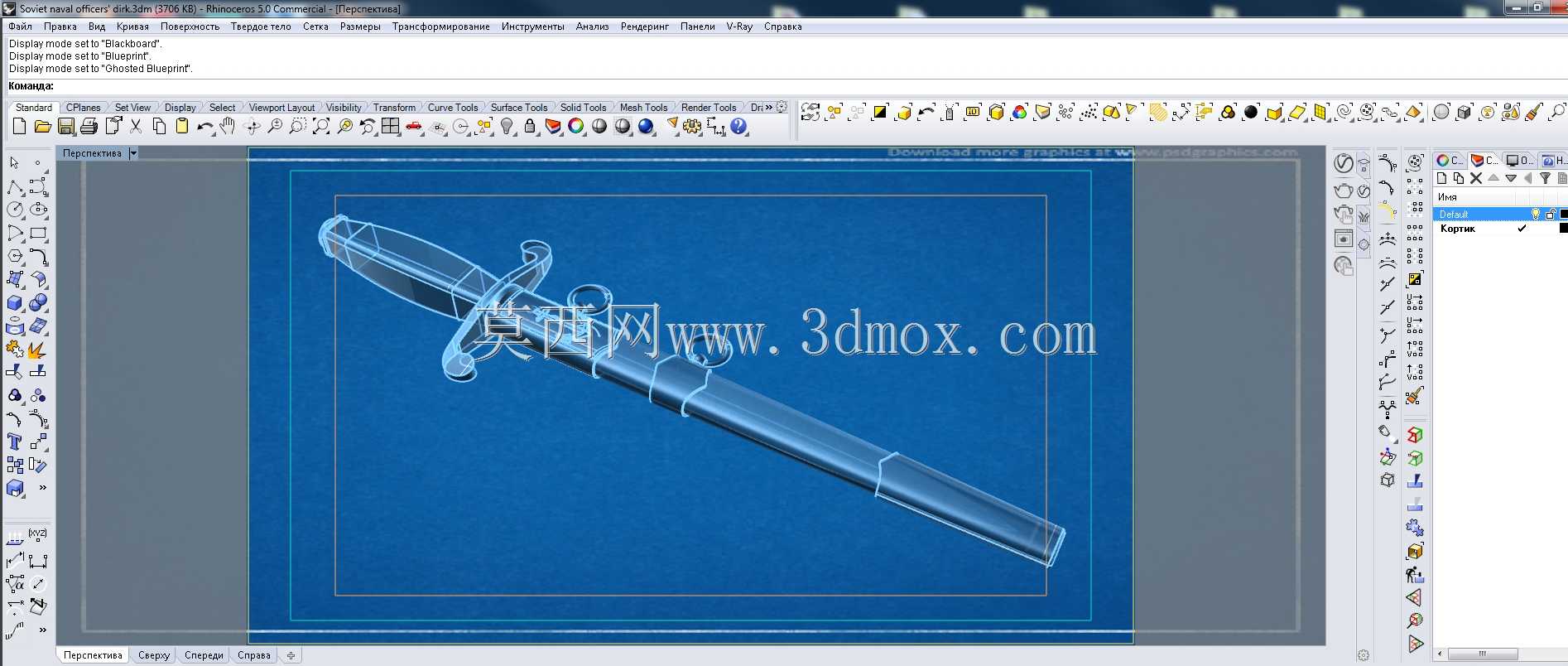The height and width of the screenshot is (666, 1568).
Task: Click the V-Ray teapot render icon
Action: tap(1344, 191)
